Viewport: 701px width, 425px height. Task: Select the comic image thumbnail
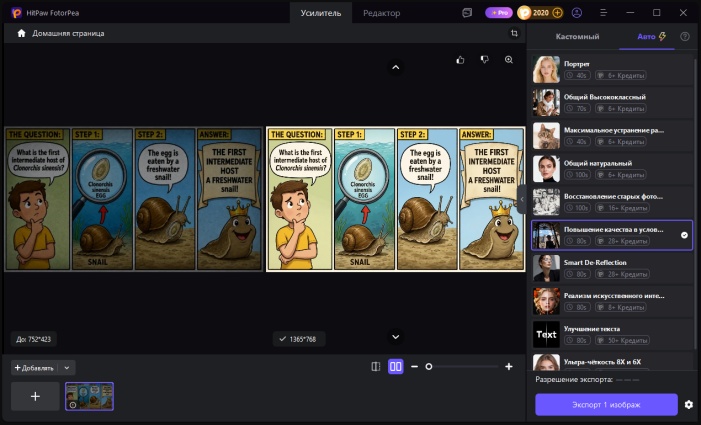tap(89, 396)
